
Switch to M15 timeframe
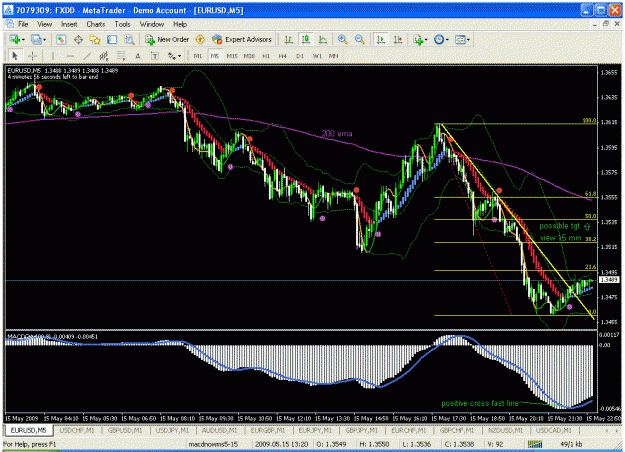232,56
